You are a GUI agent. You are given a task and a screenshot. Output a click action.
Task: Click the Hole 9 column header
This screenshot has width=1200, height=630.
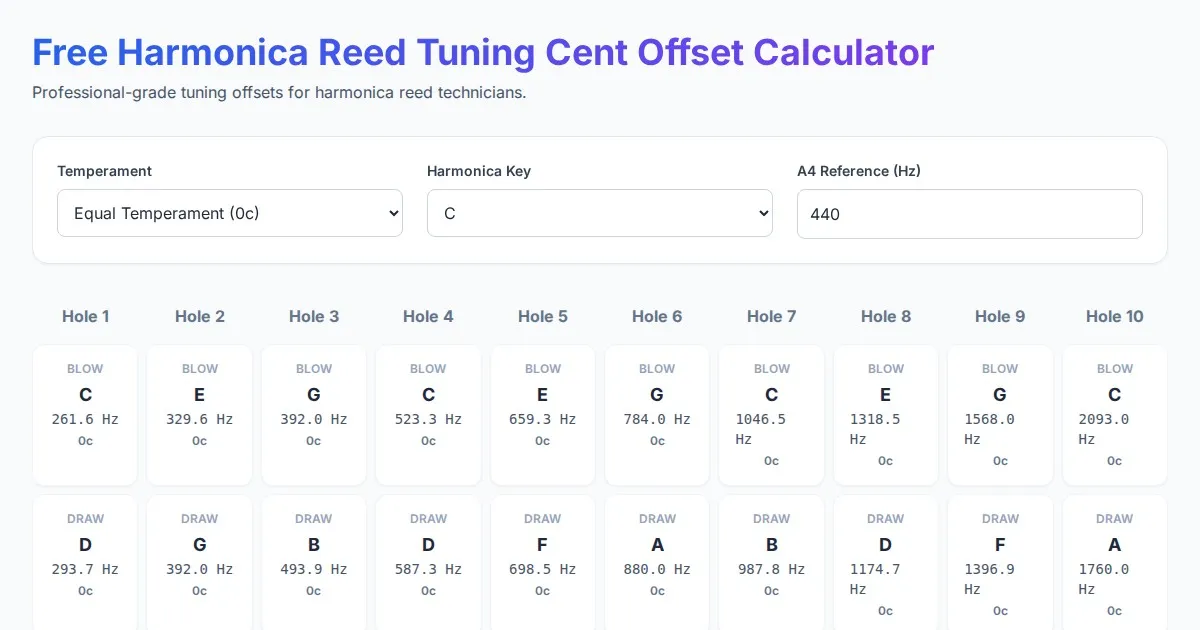[x=1000, y=316]
